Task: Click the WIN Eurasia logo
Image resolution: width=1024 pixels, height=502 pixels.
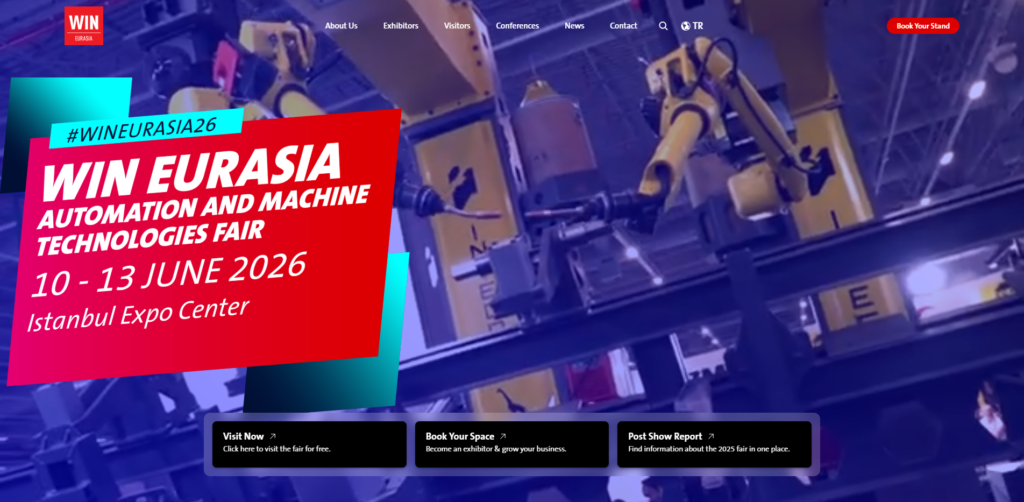Action: tap(84, 25)
